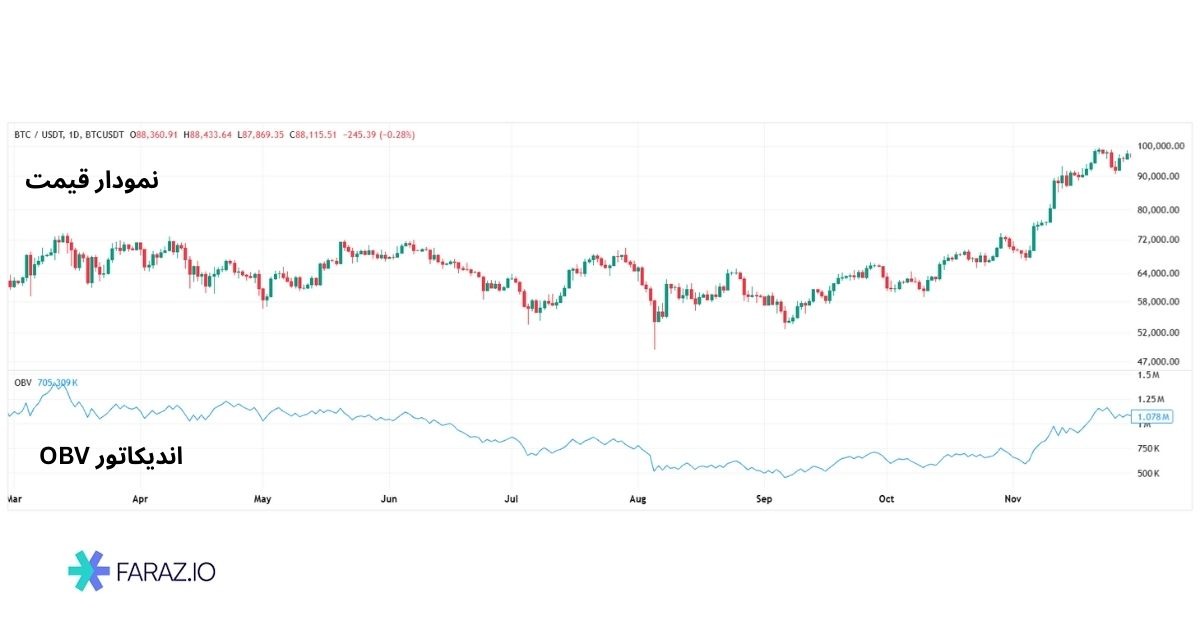Click the −245.39 (−0.28%) change value
Viewport: 1200px width, 630px height.
click(379, 134)
